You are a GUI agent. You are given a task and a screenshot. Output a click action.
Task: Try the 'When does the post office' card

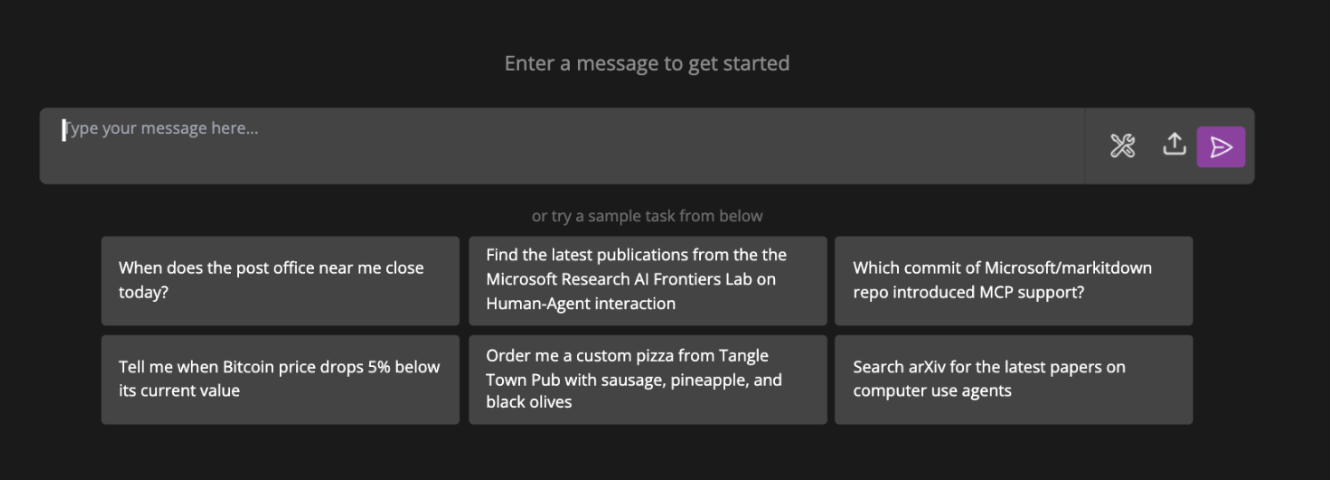(280, 280)
